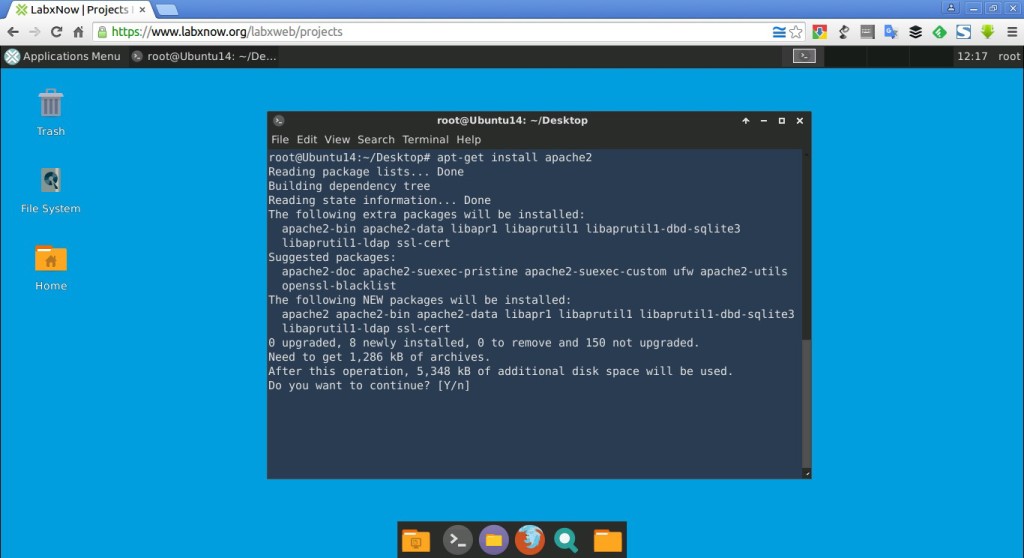1024x558 pixels.
Task: Click the 'Reading package lists... Done' line
Action: point(366,172)
